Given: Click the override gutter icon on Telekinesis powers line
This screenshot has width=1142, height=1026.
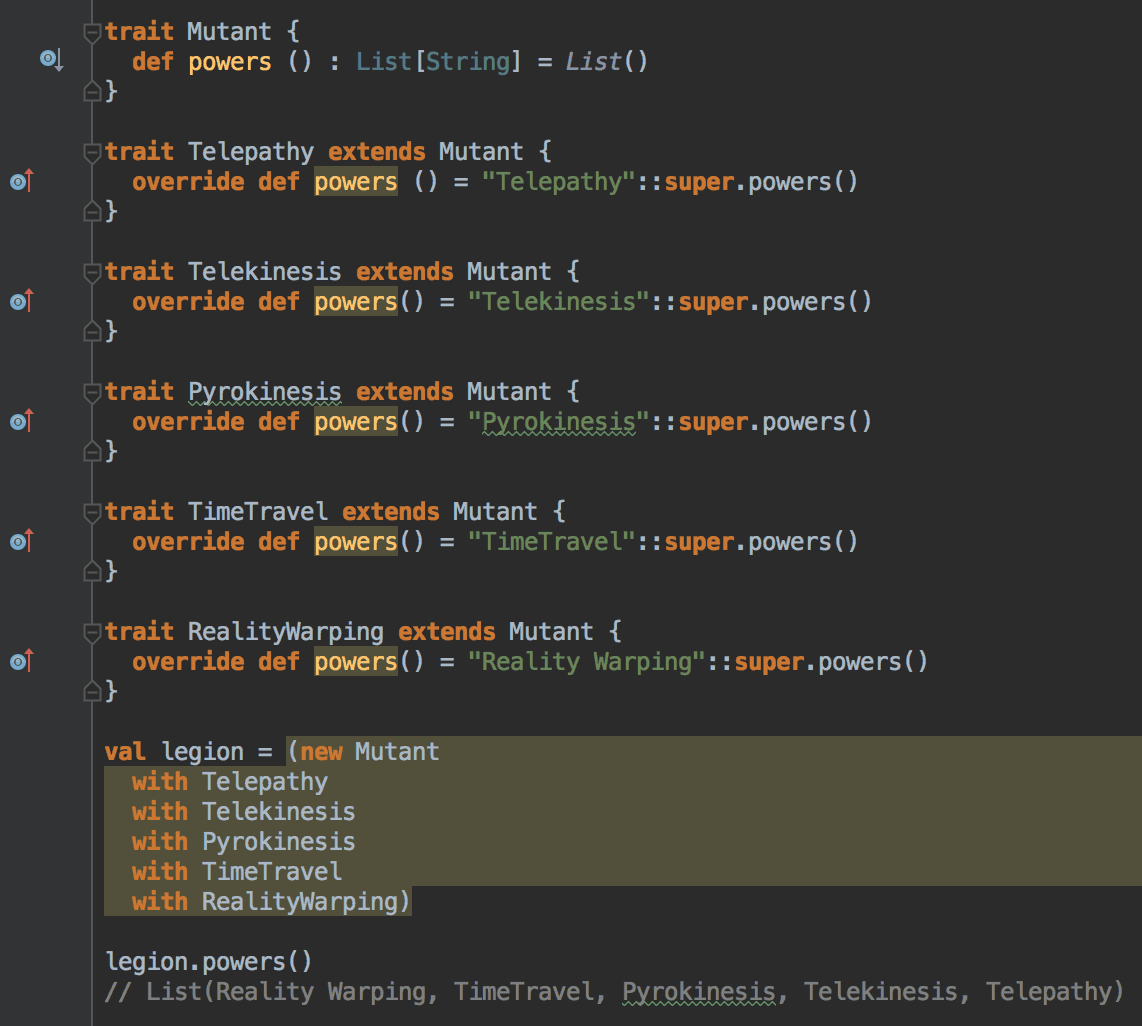Looking at the screenshot, I should click(21, 302).
